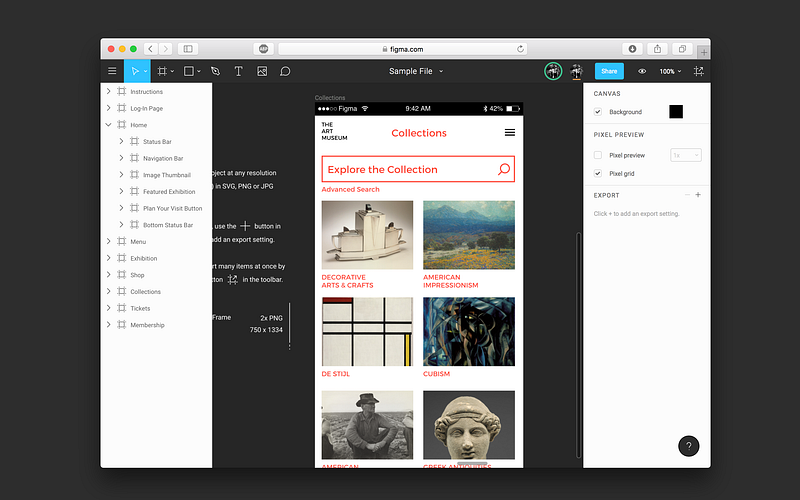Screen dimensions: 800x500
Task: Select the Pen tool
Action: pos(215,71)
